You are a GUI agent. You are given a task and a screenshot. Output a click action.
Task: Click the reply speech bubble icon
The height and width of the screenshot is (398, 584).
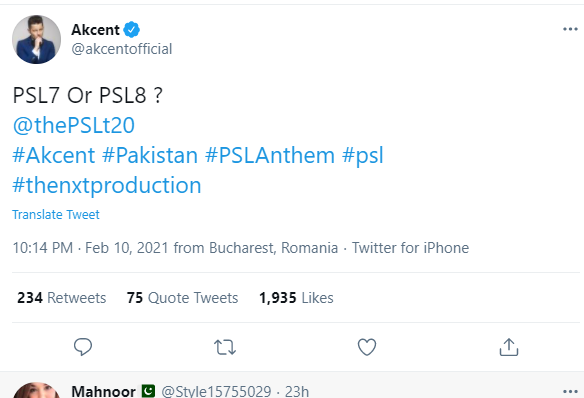(x=83, y=347)
